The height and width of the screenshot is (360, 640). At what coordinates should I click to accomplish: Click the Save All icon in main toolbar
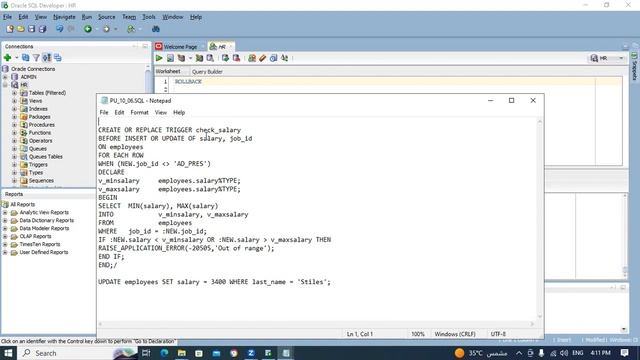42,29
